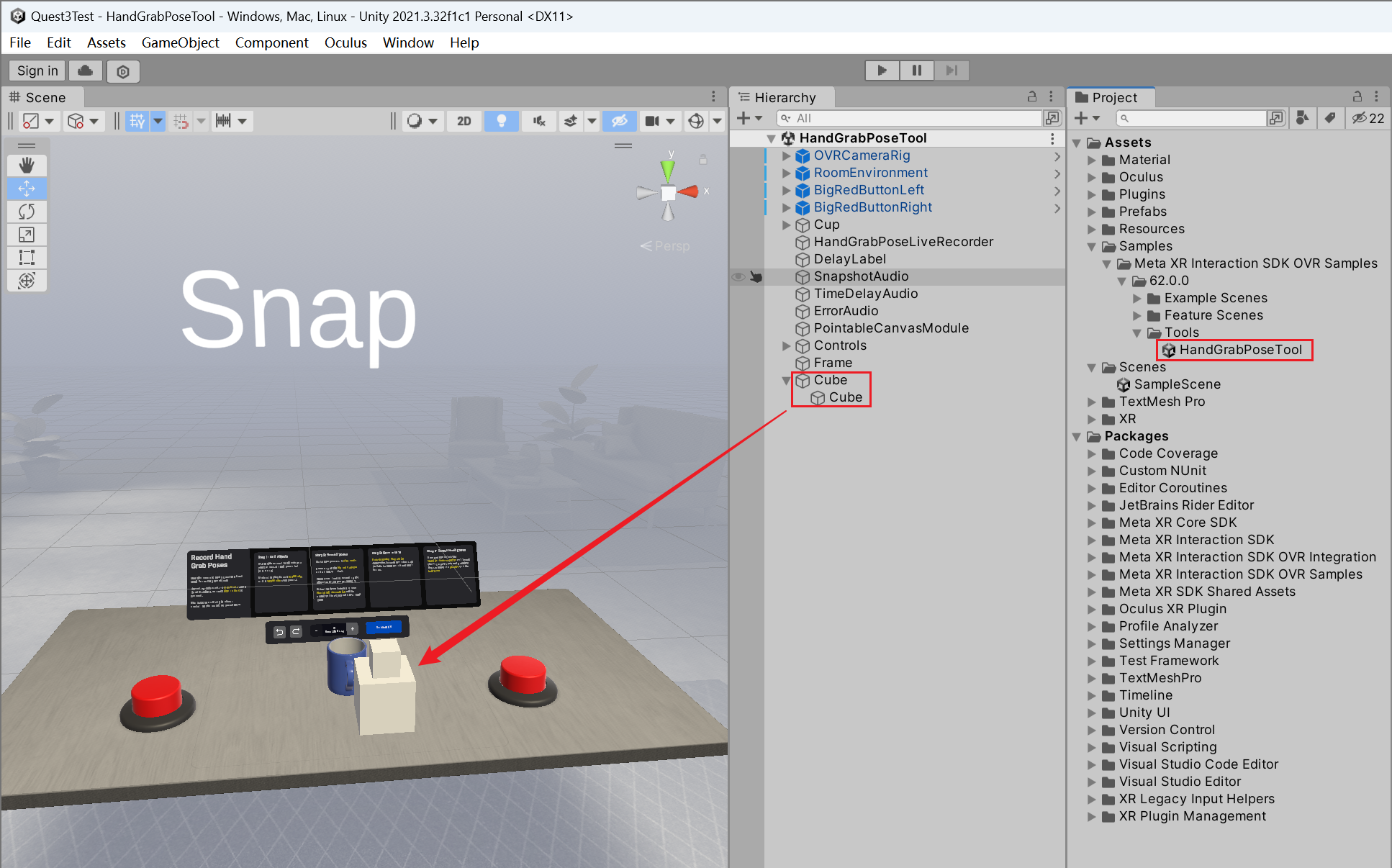Lock the scene gizmo rotation
The height and width of the screenshot is (868, 1392).
pos(703,159)
